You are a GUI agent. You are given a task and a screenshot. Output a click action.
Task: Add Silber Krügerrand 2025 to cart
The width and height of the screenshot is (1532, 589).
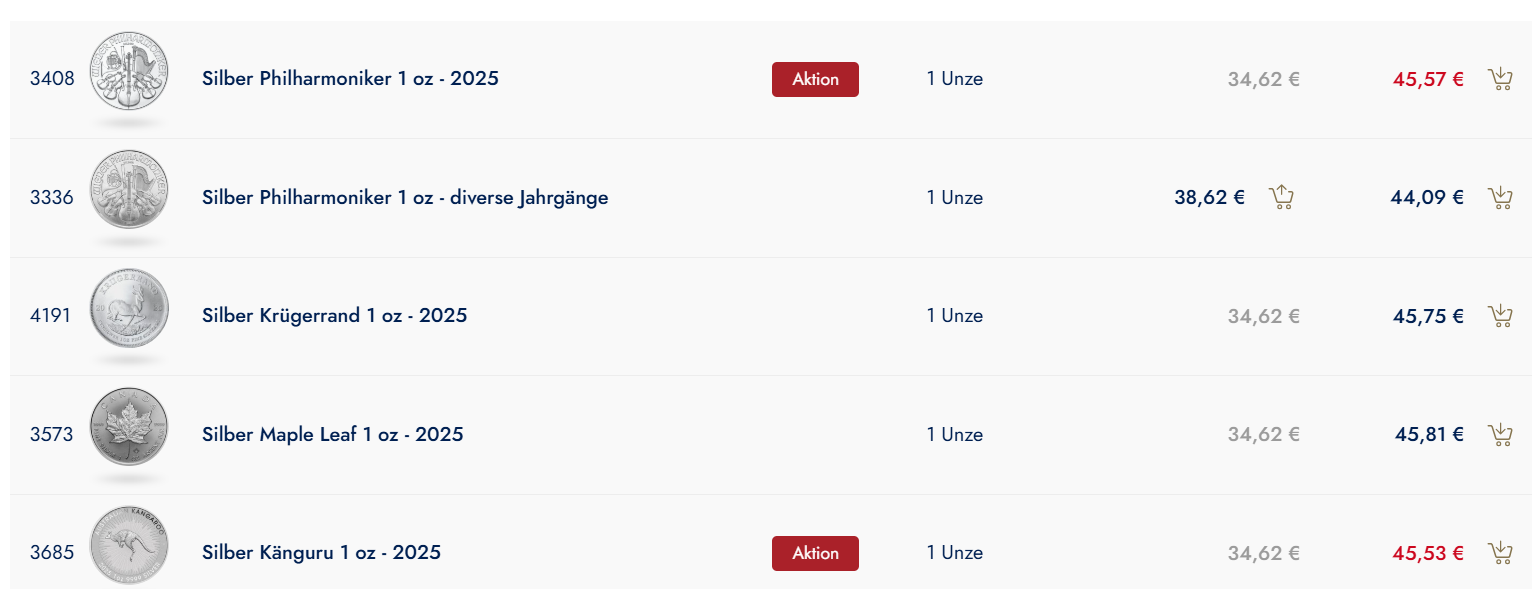pyautogui.click(x=1500, y=316)
